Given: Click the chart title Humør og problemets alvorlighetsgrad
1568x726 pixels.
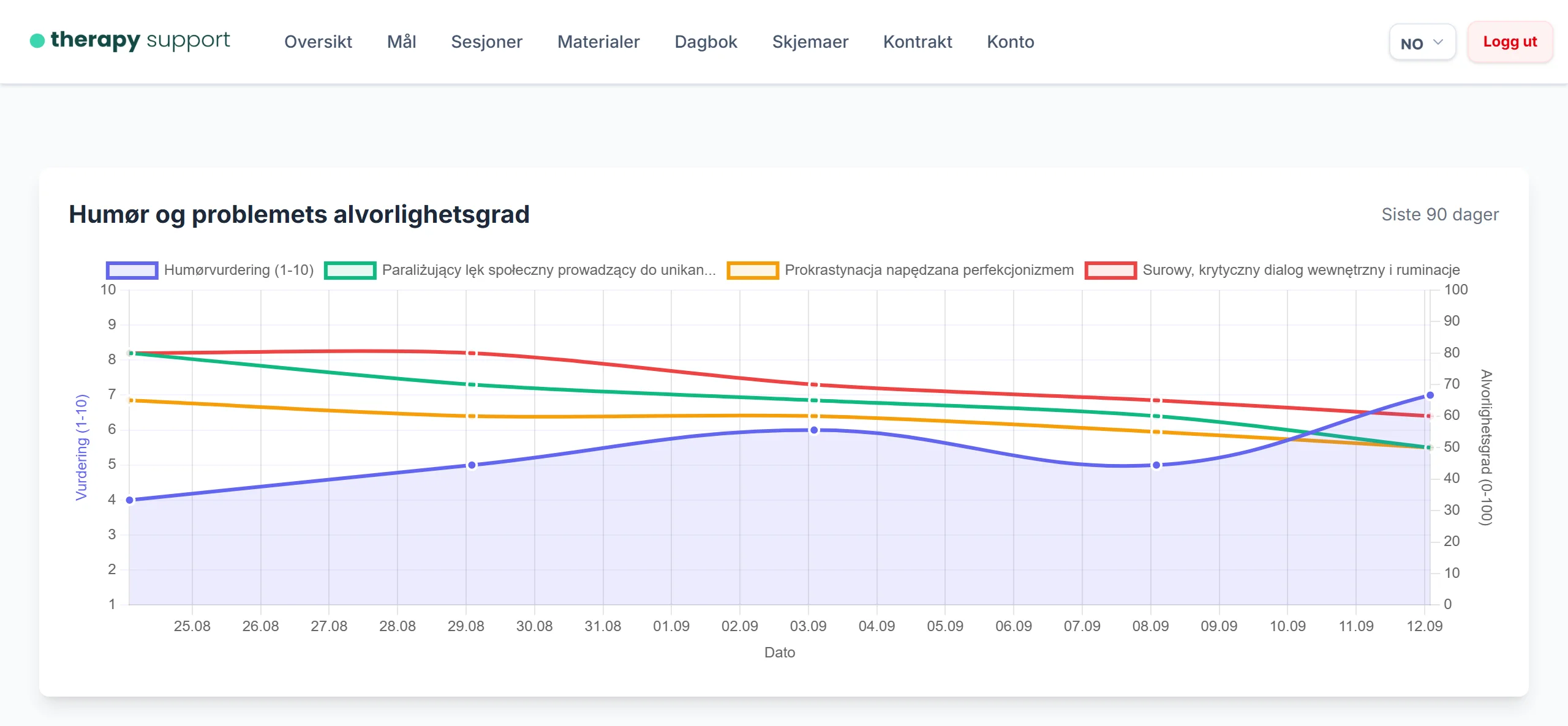Looking at the screenshot, I should pyautogui.click(x=299, y=214).
